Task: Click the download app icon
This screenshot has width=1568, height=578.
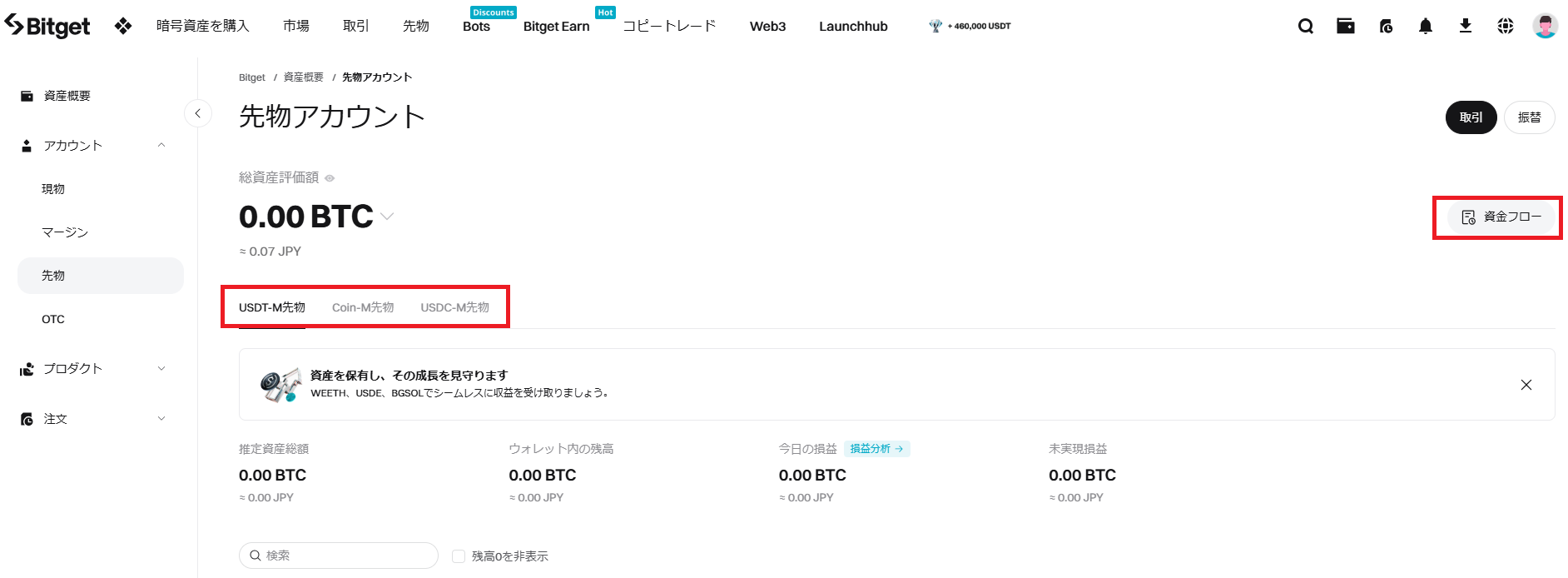Action: 1466,26
